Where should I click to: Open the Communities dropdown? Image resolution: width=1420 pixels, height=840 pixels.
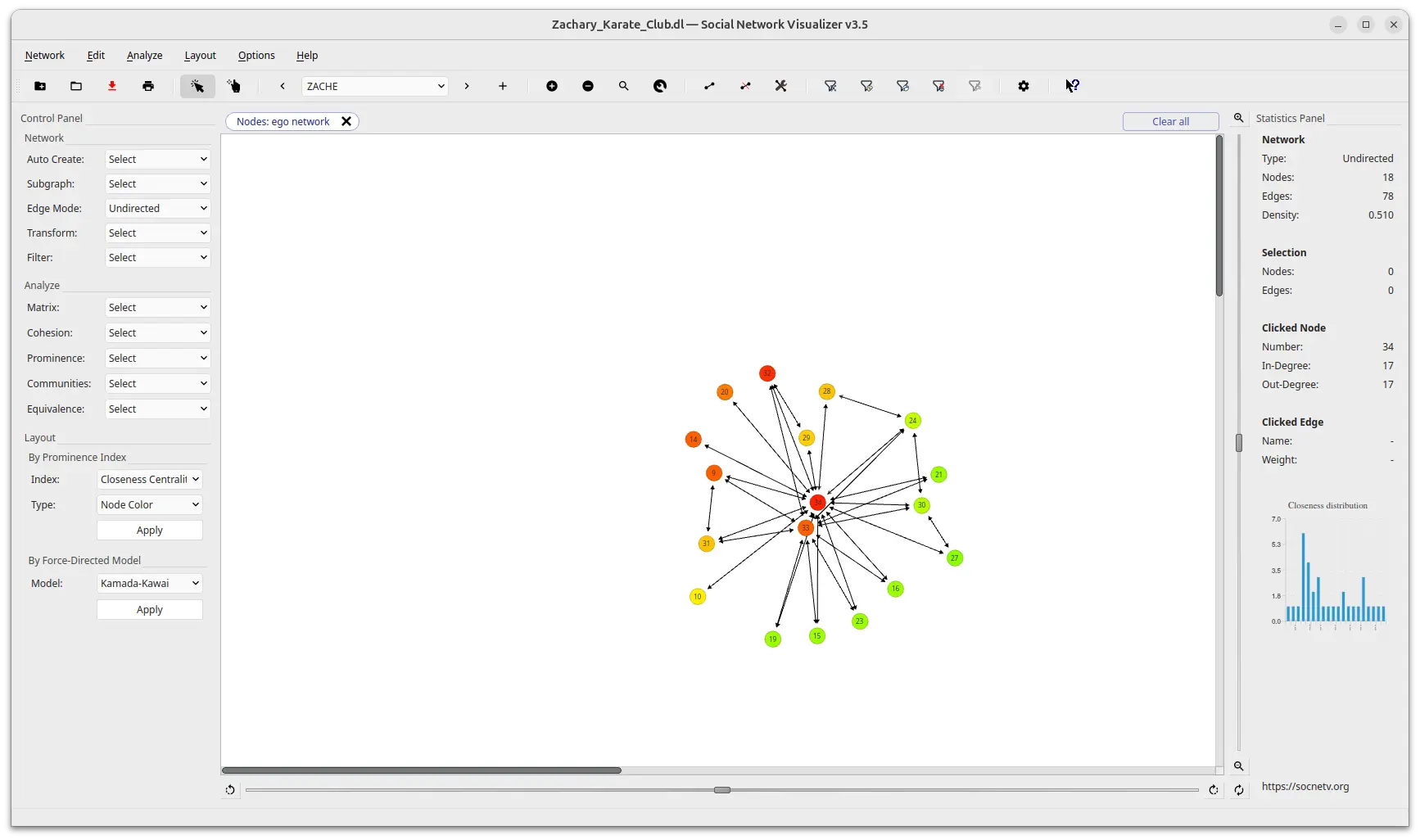(157, 384)
